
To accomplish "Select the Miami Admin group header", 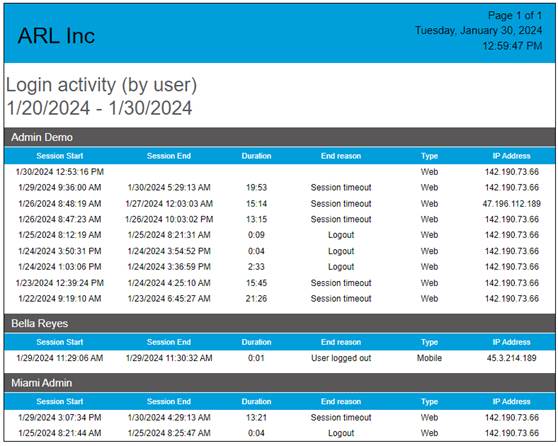I will coord(279,383).
